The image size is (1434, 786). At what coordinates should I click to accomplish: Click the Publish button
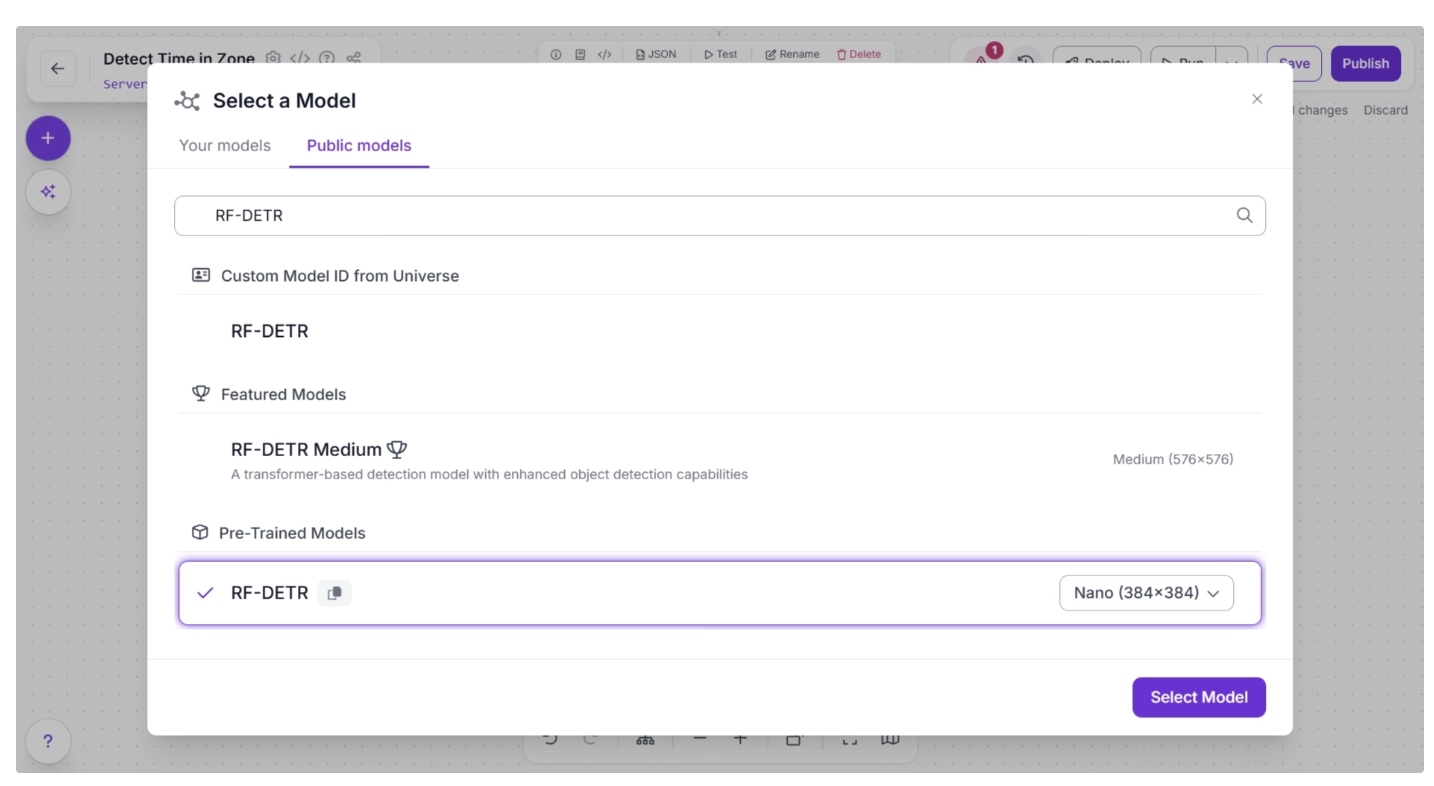click(1365, 63)
